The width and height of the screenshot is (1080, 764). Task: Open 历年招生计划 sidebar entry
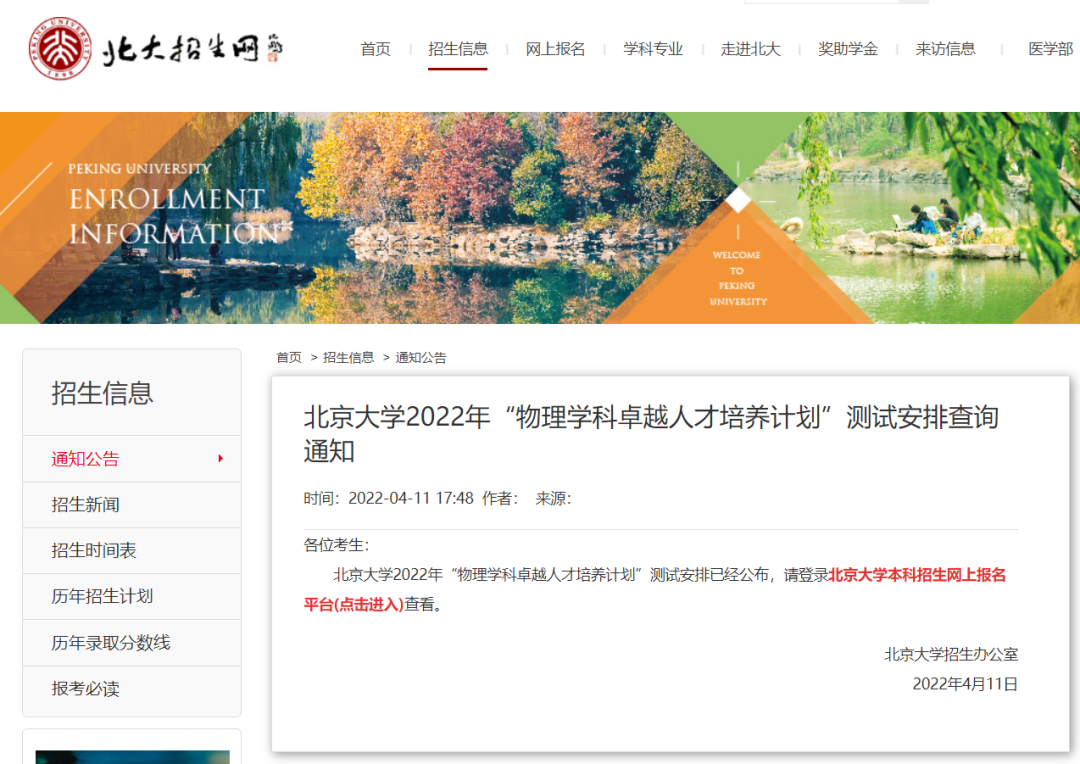click(102, 597)
